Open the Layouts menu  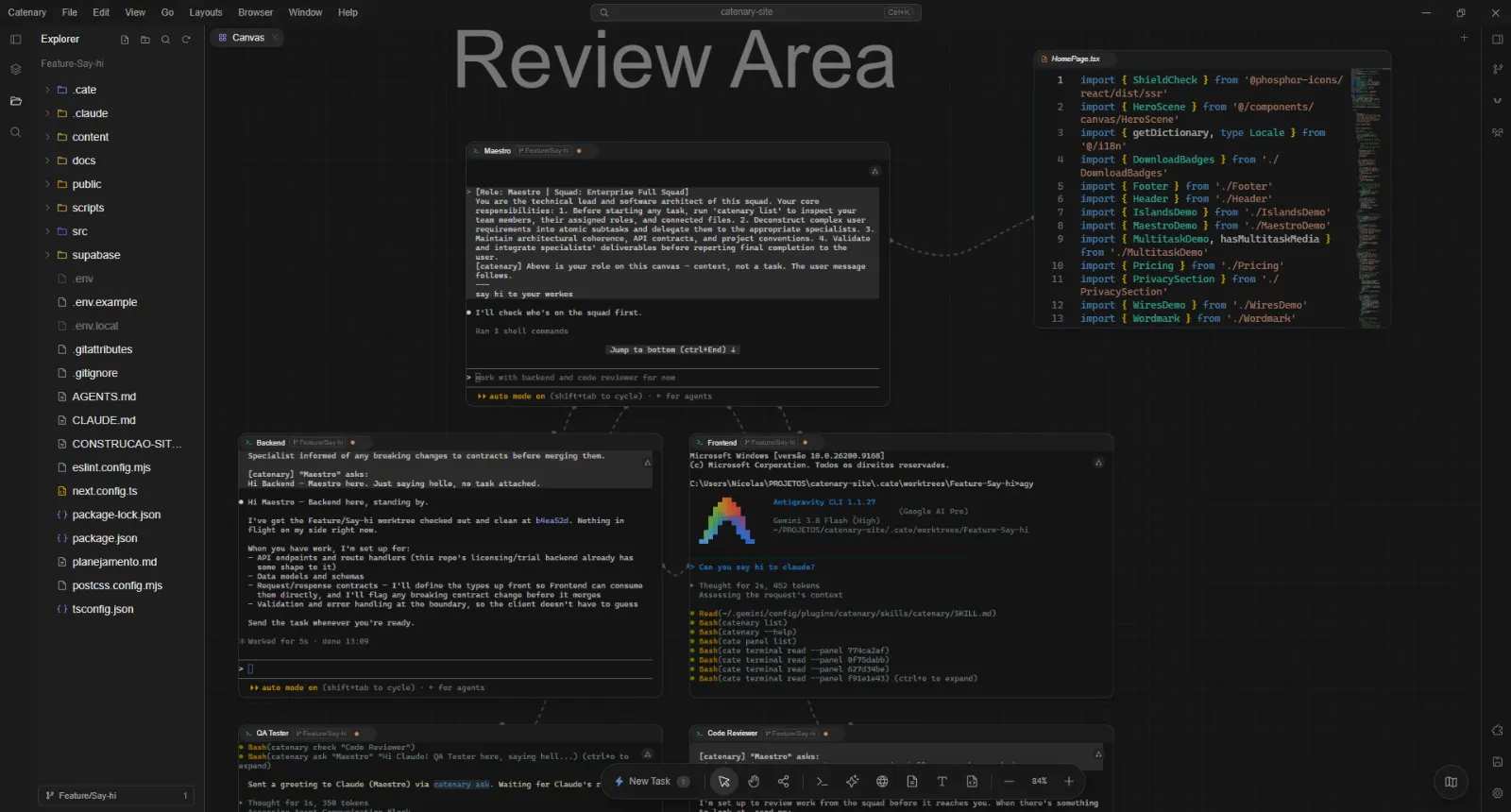click(206, 12)
